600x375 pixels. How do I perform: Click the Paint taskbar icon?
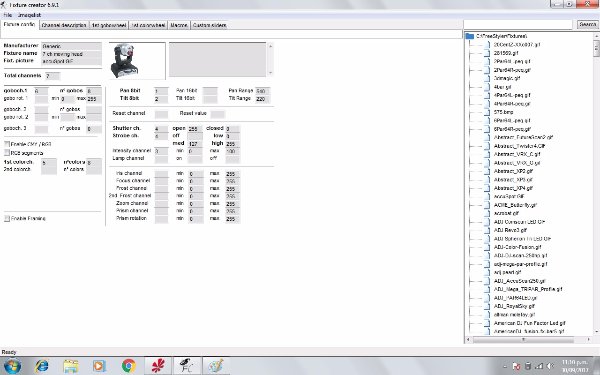216,366
